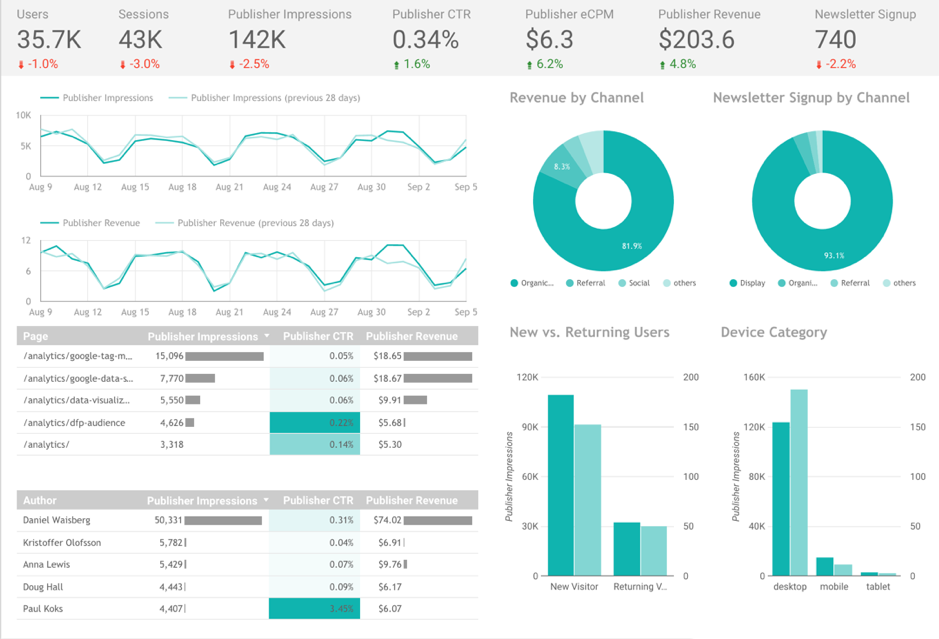Click Display legend dot in Newsletter Signup chart
Viewport: 939px width, 639px height.
coord(734,283)
